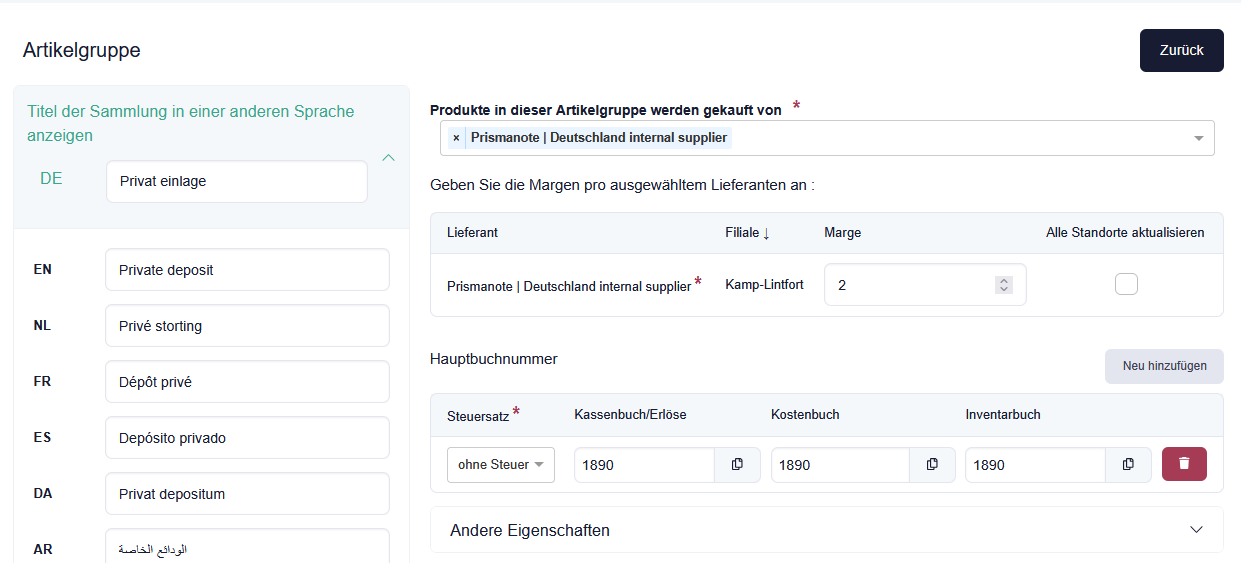
Task: Click the Kassenbuch/Erlöse 1890 input field
Action: [x=643, y=465]
